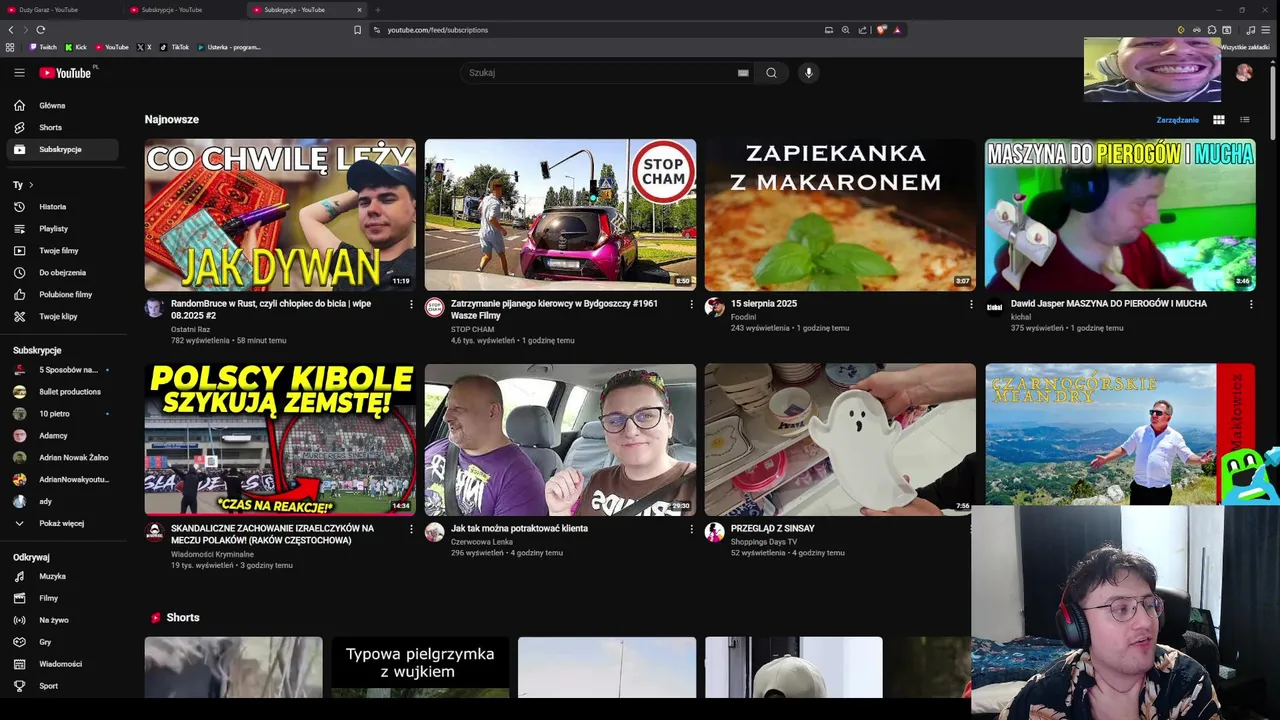Select Subskrypcje in the sidebar
The height and width of the screenshot is (720, 1280).
(x=64, y=149)
